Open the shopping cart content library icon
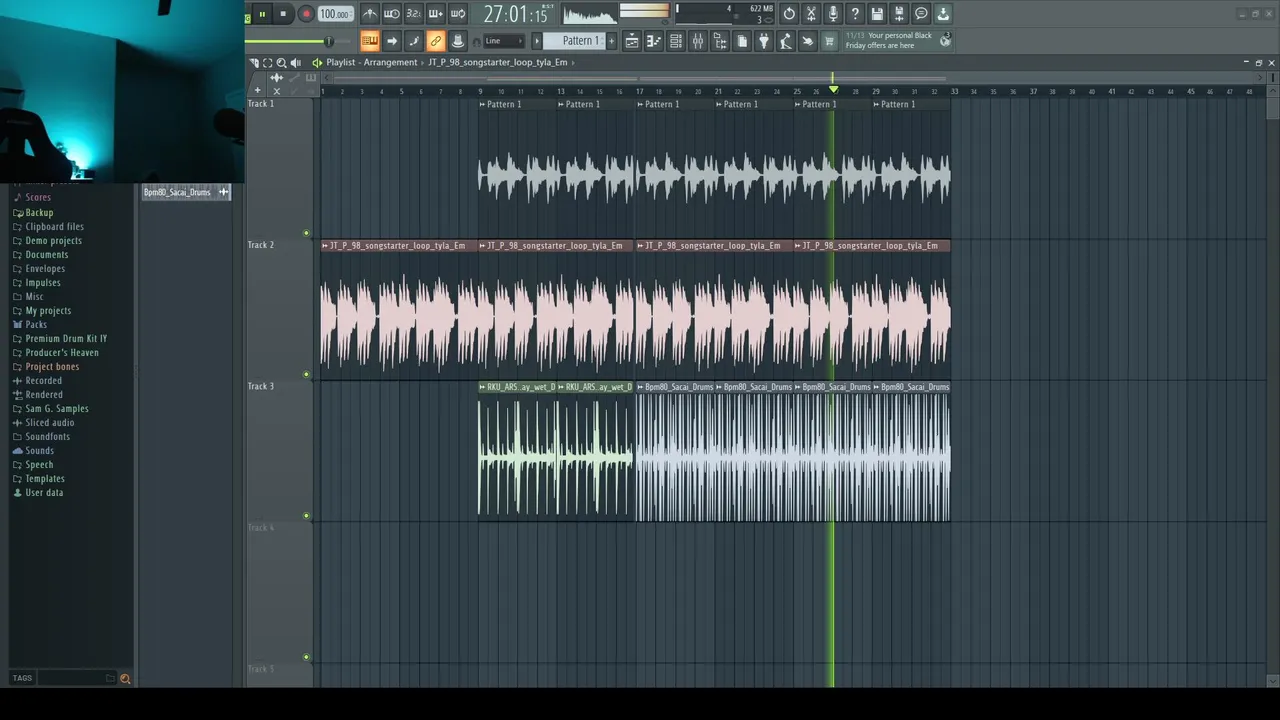This screenshot has width=1280, height=720. coord(829,41)
